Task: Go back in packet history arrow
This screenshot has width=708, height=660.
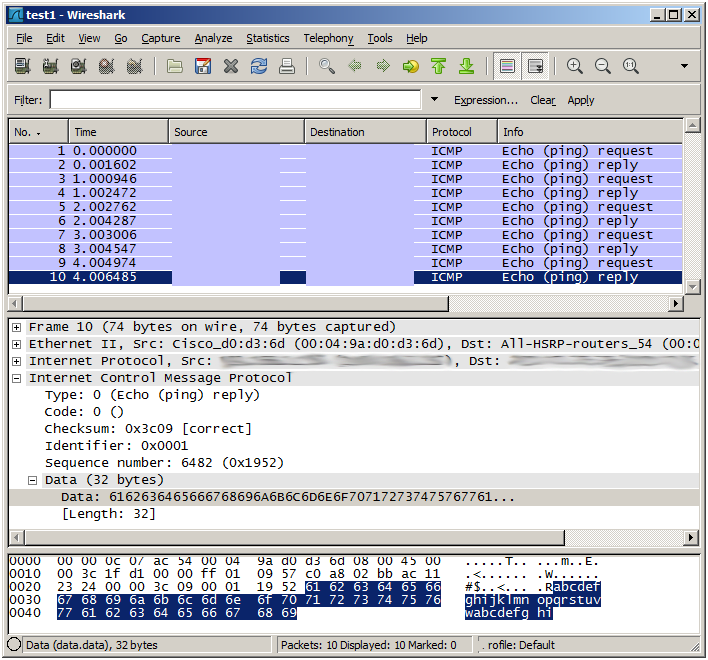Action: point(355,66)
